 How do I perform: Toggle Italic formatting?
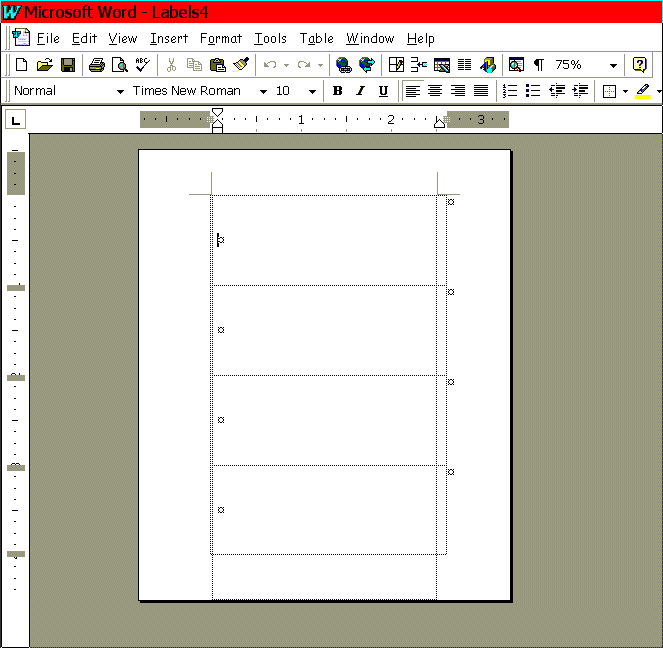[360, 91]
